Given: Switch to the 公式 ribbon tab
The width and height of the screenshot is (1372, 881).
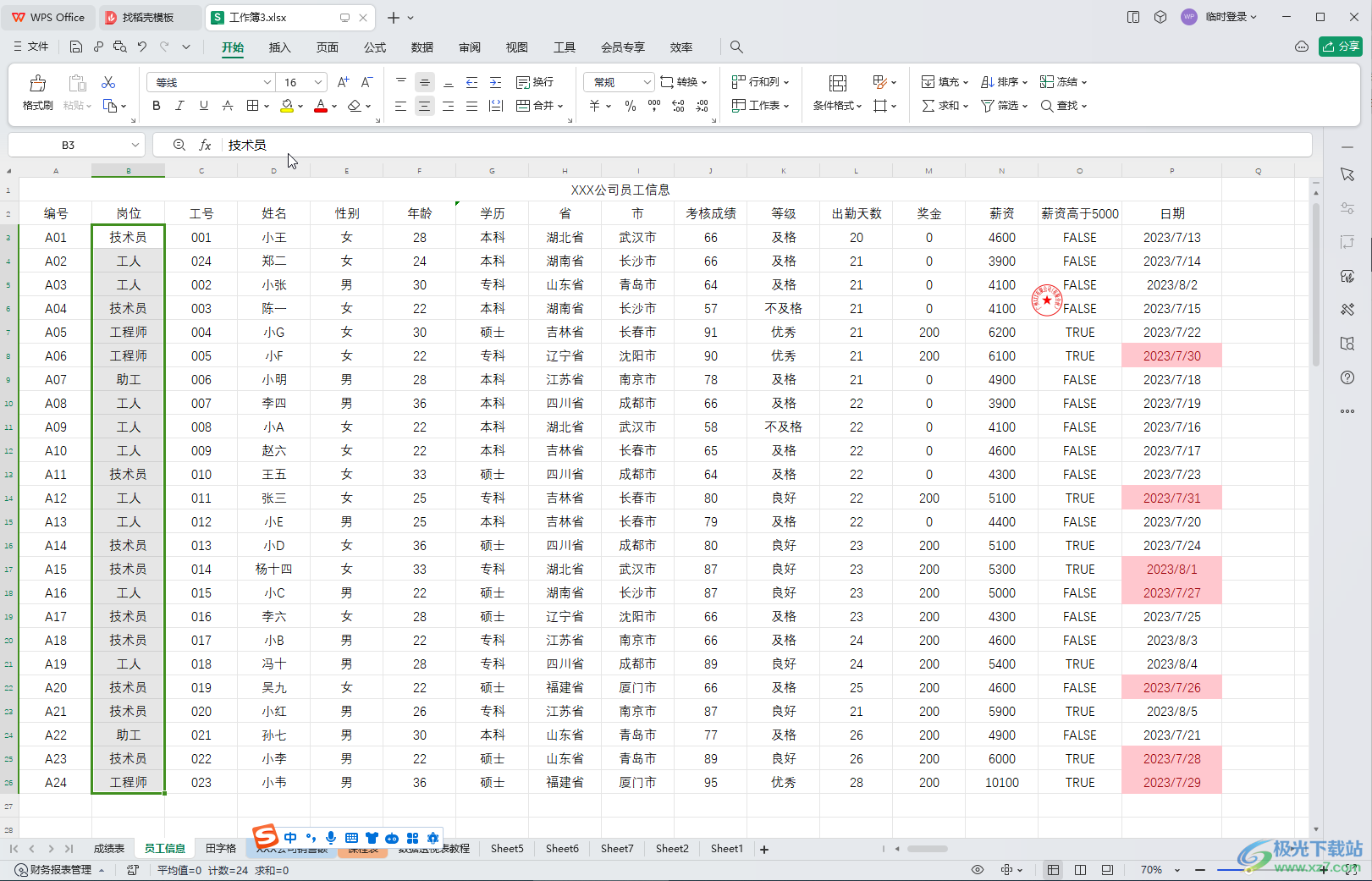Looking at the screenshot, I should point(375,47).
